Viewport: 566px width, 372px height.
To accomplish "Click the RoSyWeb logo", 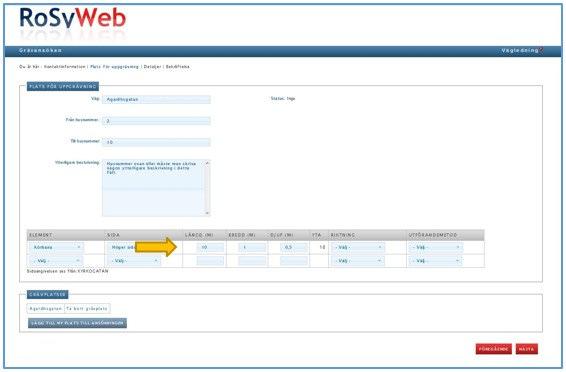I will 73,19.
